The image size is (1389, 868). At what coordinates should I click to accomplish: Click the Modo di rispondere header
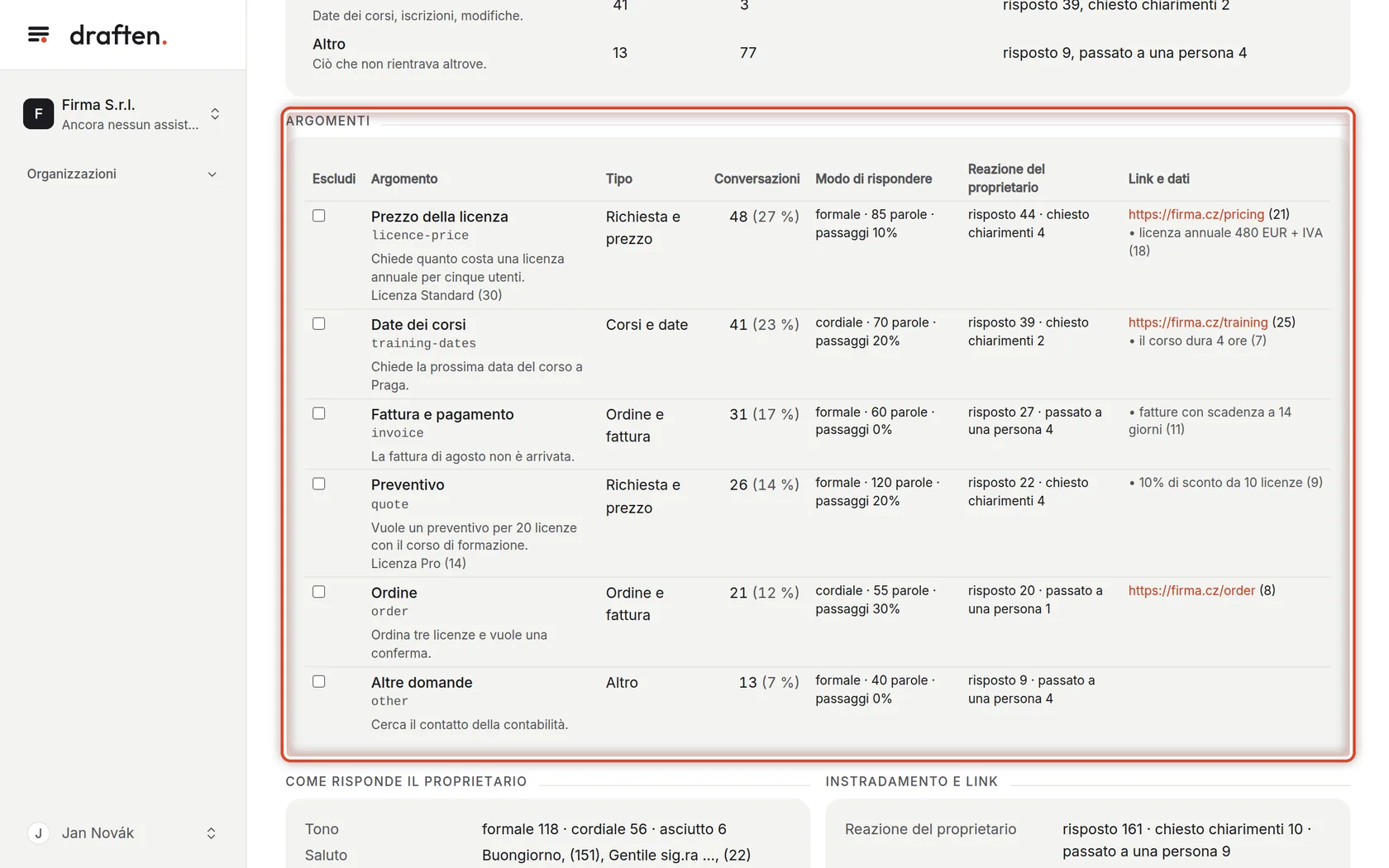(x=873, y=179)
